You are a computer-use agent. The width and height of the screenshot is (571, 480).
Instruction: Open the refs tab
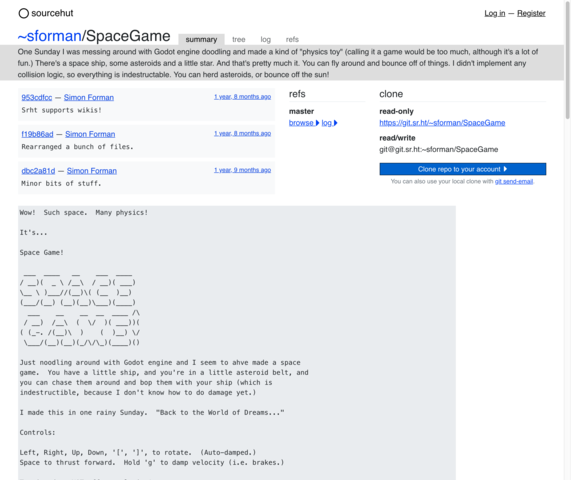point(292,39)
